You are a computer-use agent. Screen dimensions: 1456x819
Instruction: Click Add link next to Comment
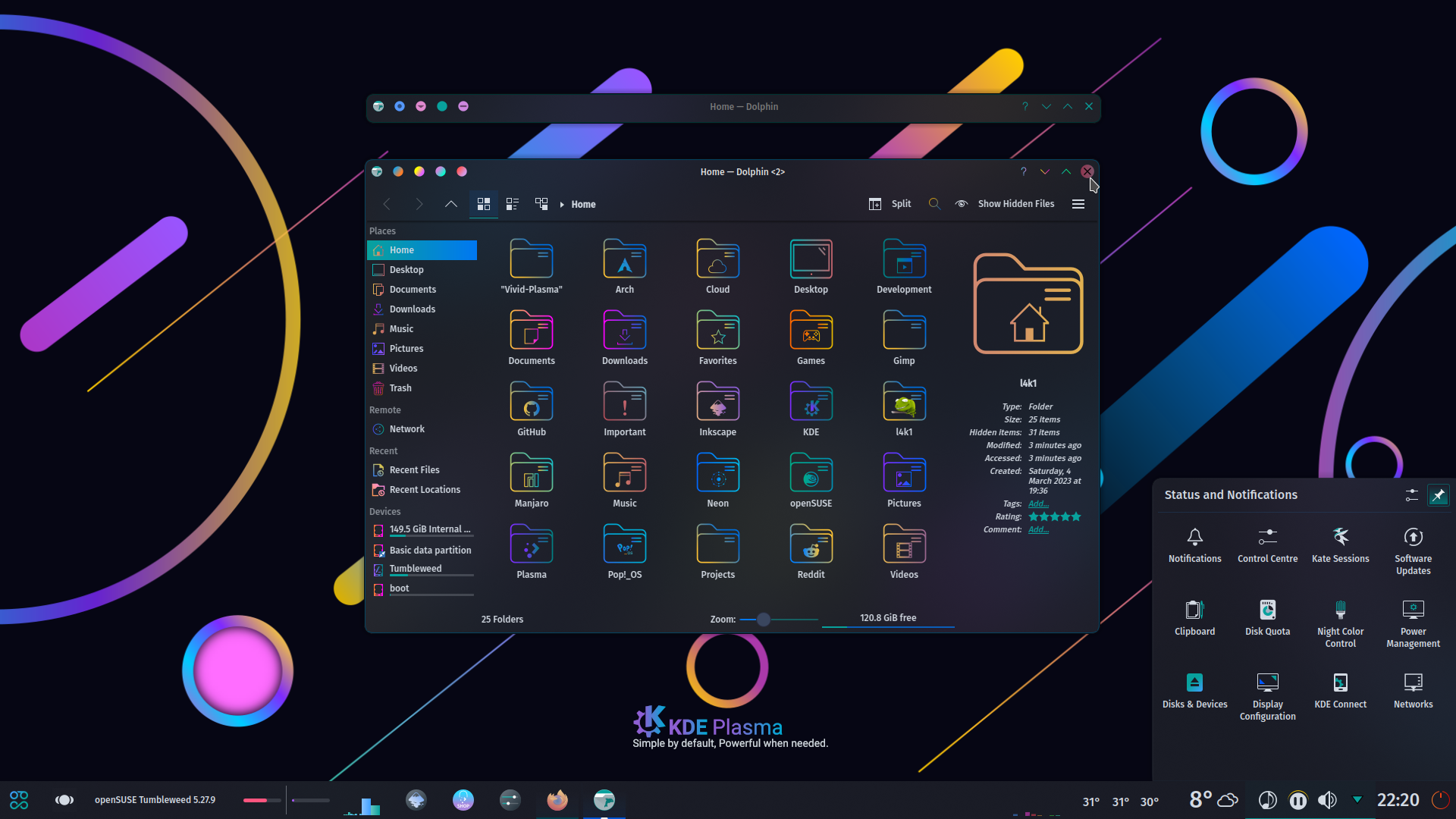1038,530
